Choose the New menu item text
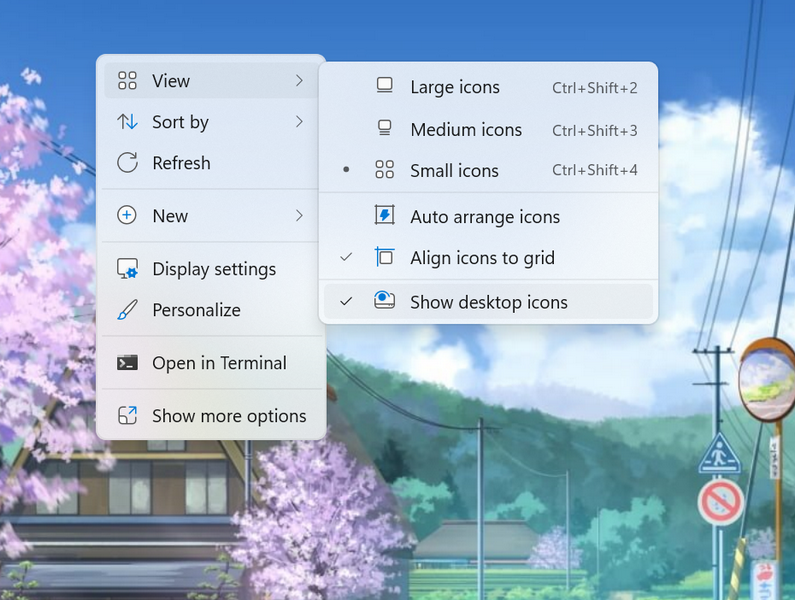This screenshot has height=600, width=795. tap(170, 216)
